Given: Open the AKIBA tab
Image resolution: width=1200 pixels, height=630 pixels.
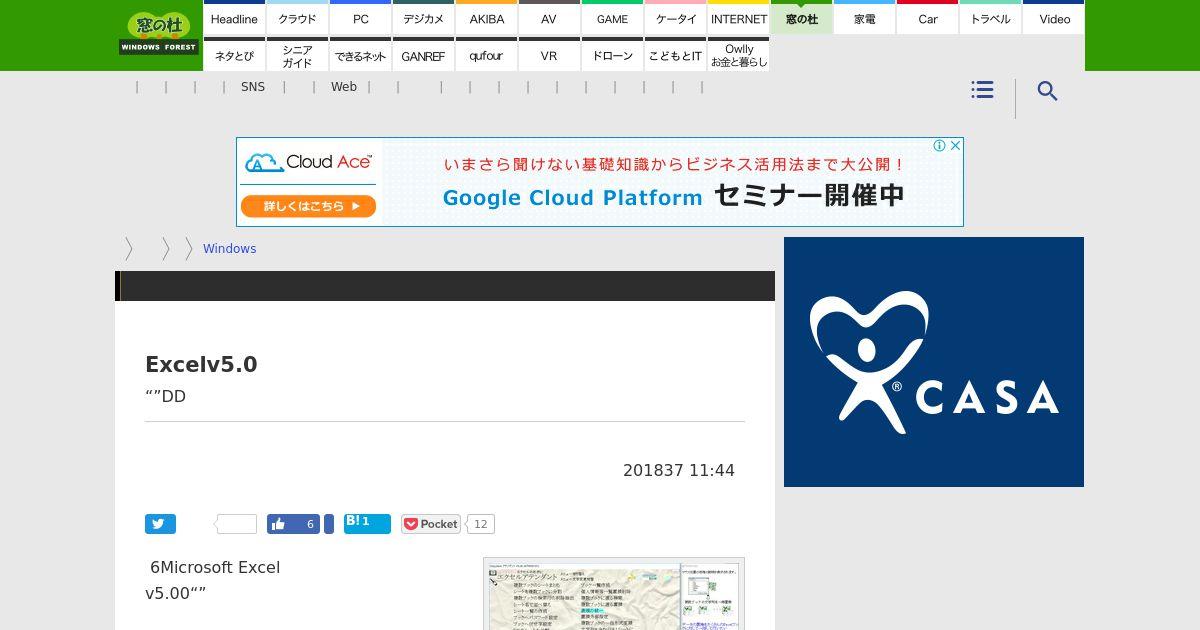Looking at the screenshot, I should (486, 18).
